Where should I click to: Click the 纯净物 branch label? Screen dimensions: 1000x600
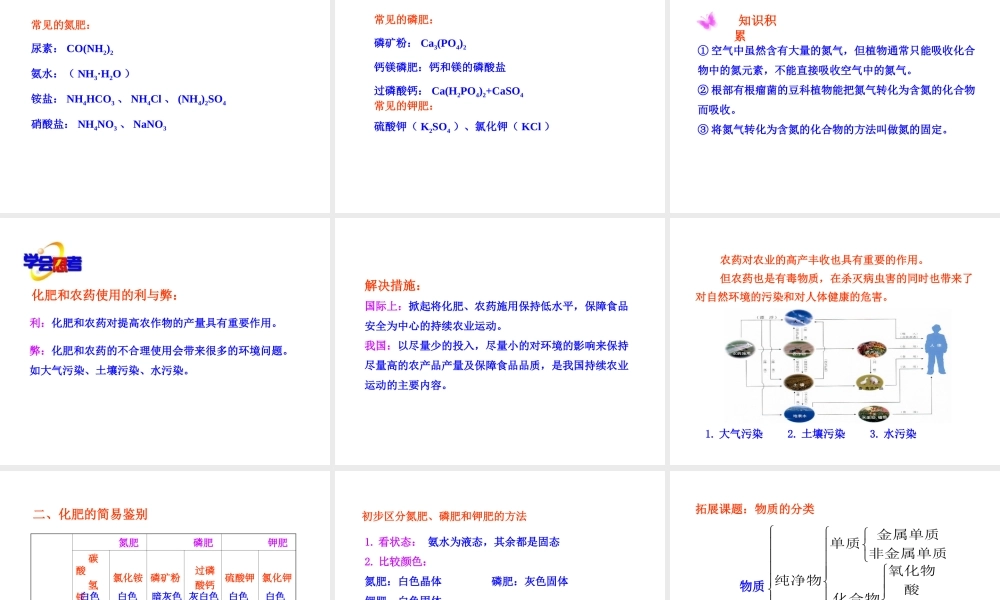(x=798, y=580)
